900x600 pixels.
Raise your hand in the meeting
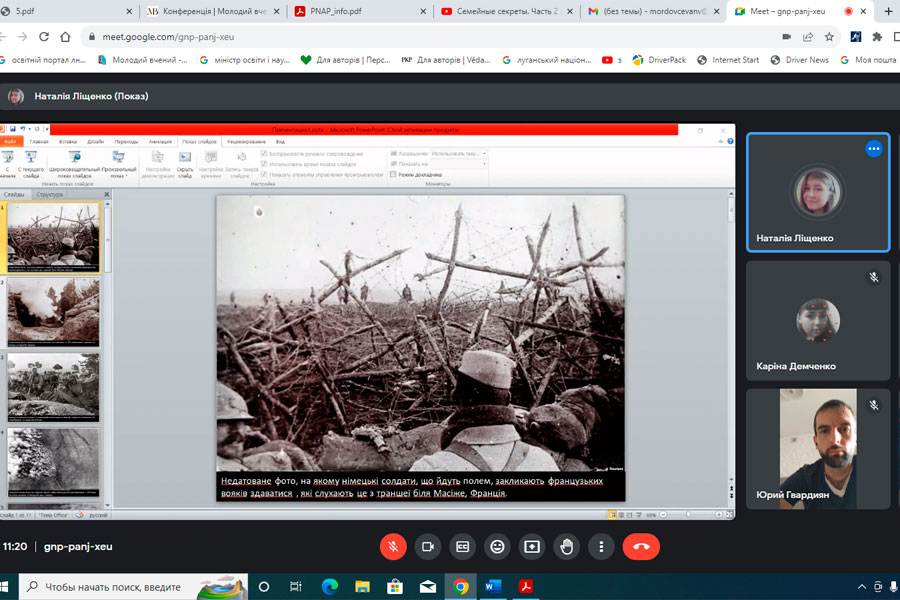(x=567, y=547)
